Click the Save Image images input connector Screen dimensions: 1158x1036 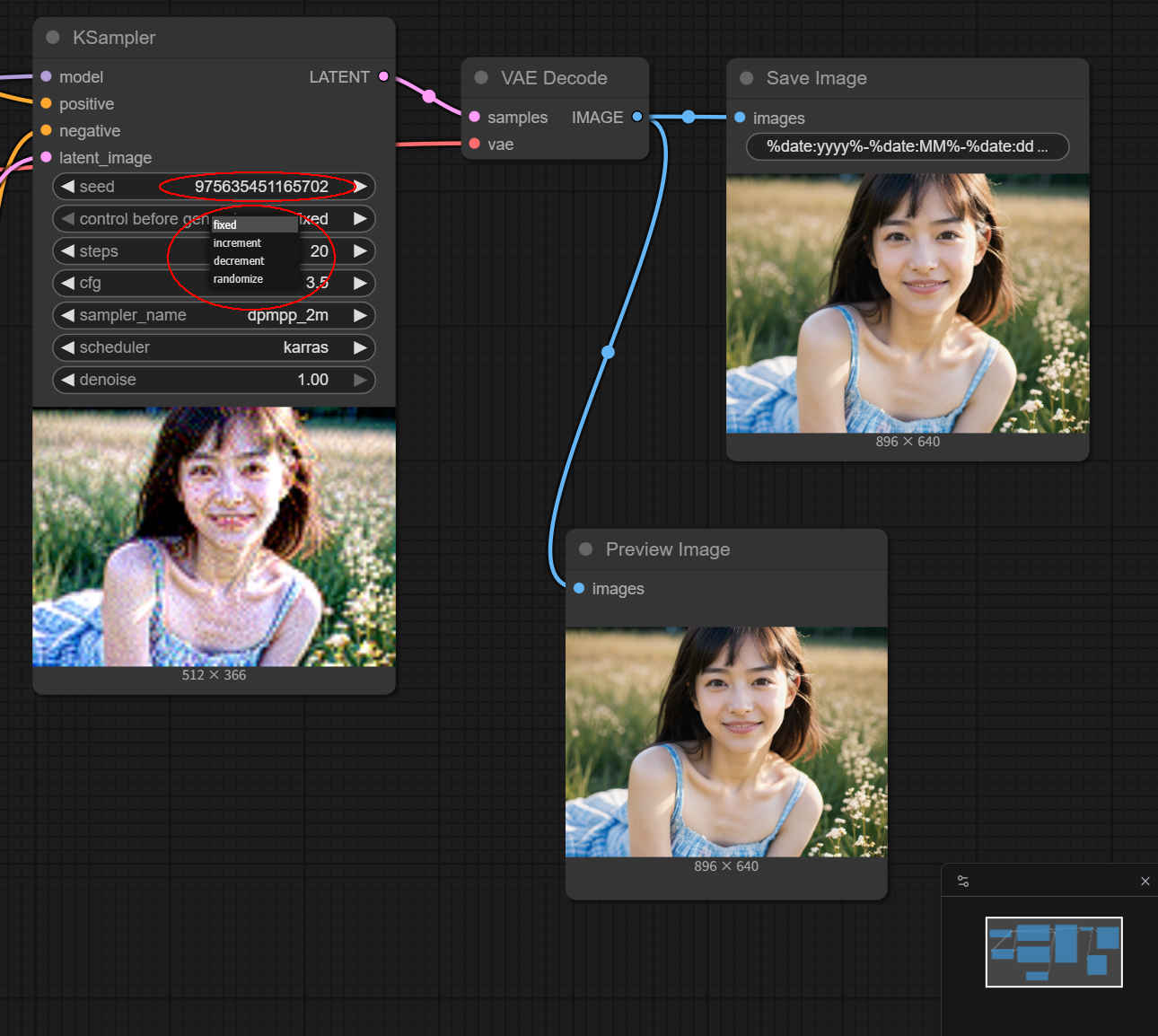pyautogui.click(x=740, y=118)
